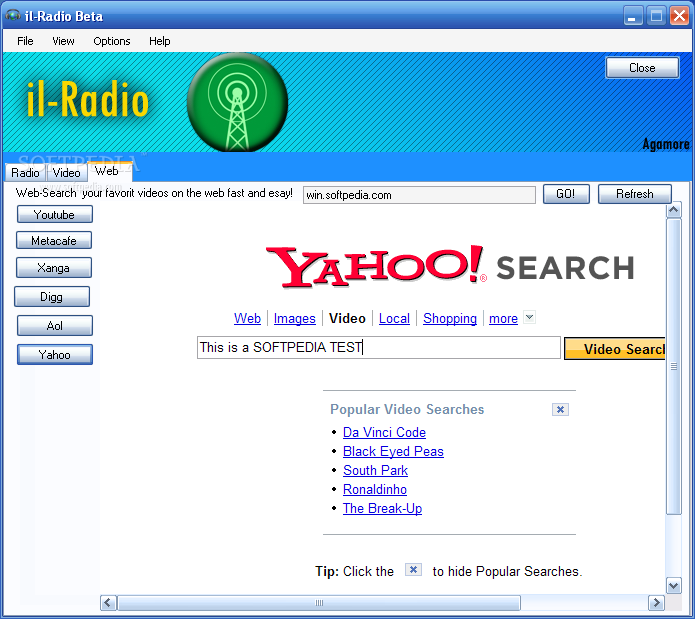Open Digg from the sidebar
This screenshot has width=695, height=619.
click(52, 297)
